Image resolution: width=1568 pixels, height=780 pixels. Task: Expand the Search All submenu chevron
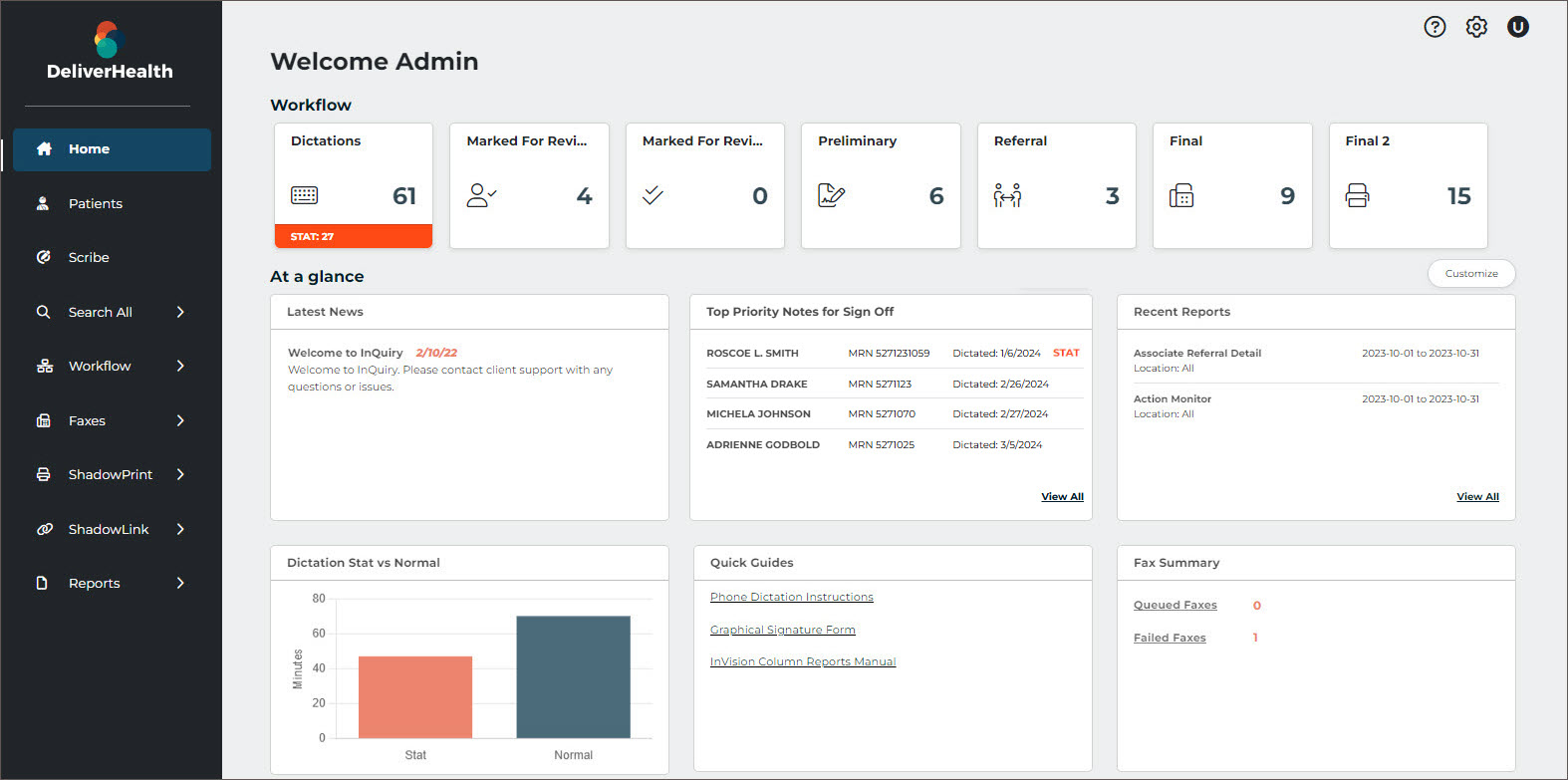click(x=180, y=312)
